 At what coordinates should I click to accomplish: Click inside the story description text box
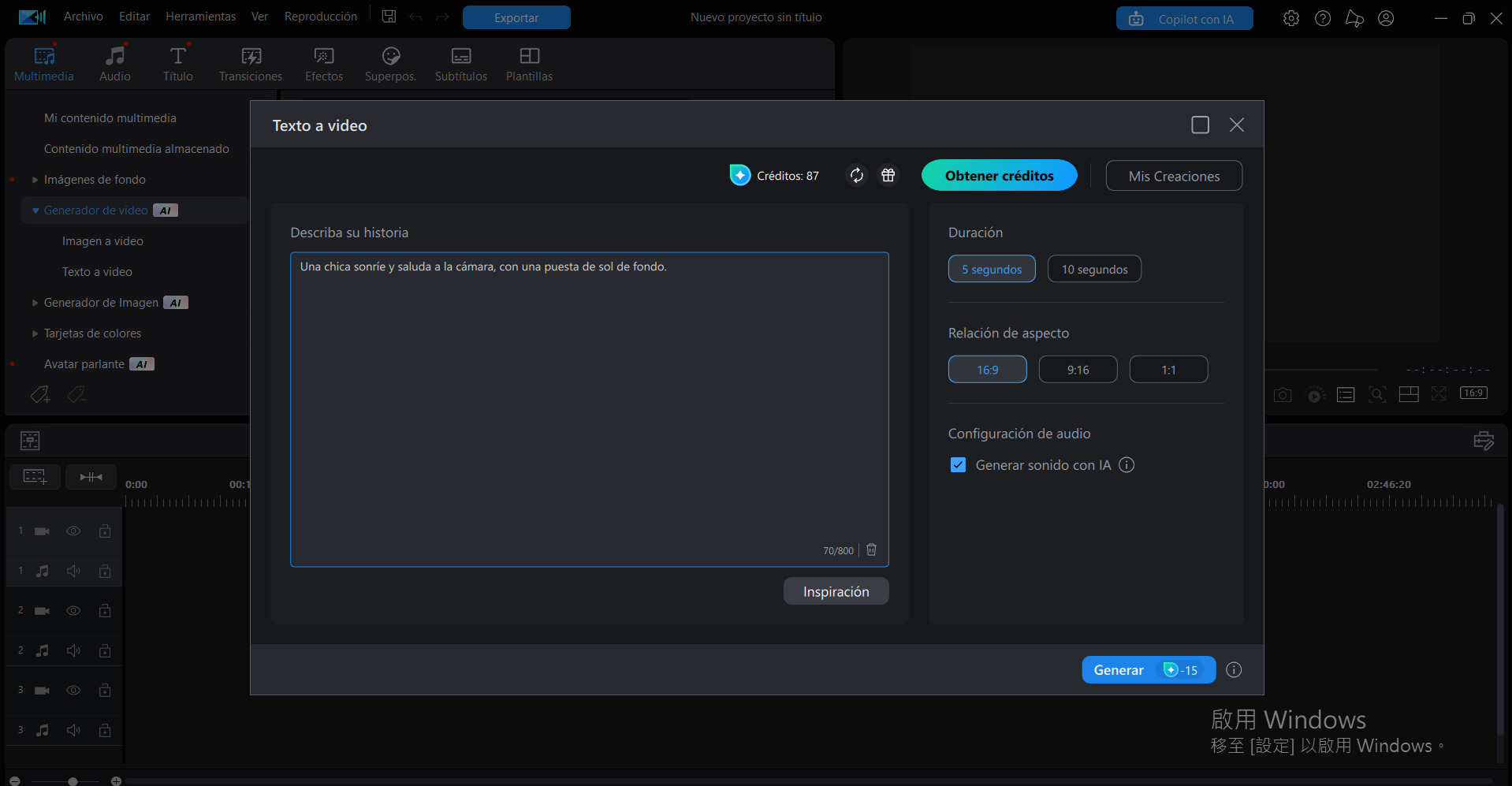click(589, 394)
